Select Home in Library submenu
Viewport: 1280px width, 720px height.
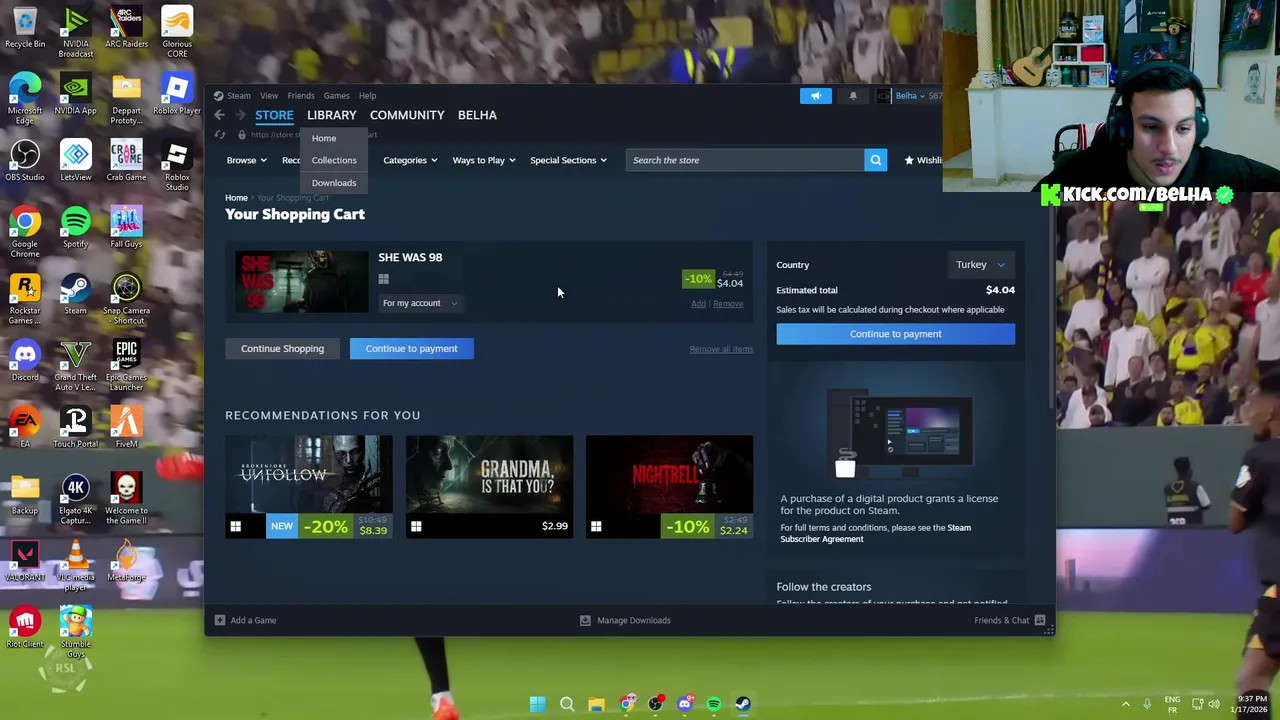324,138
